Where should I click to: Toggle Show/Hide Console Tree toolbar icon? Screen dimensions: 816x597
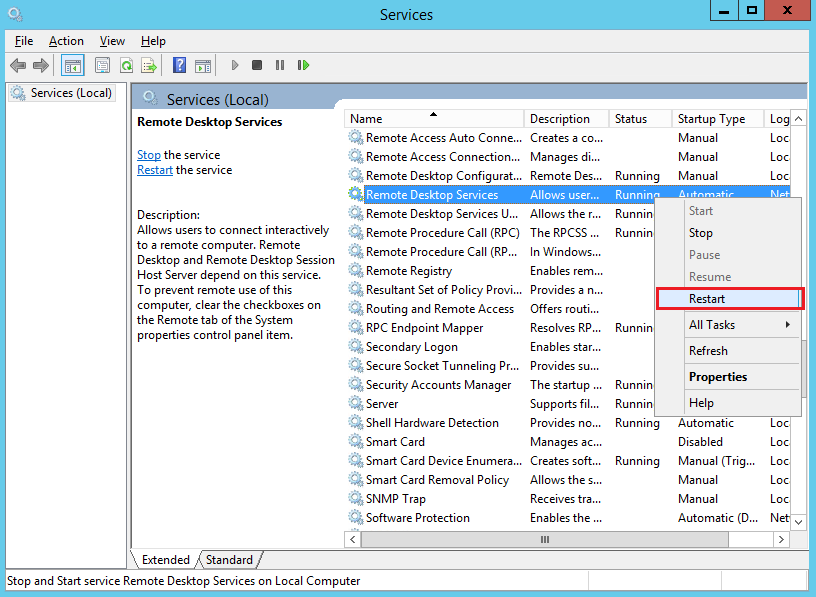(x=72, y=66)
